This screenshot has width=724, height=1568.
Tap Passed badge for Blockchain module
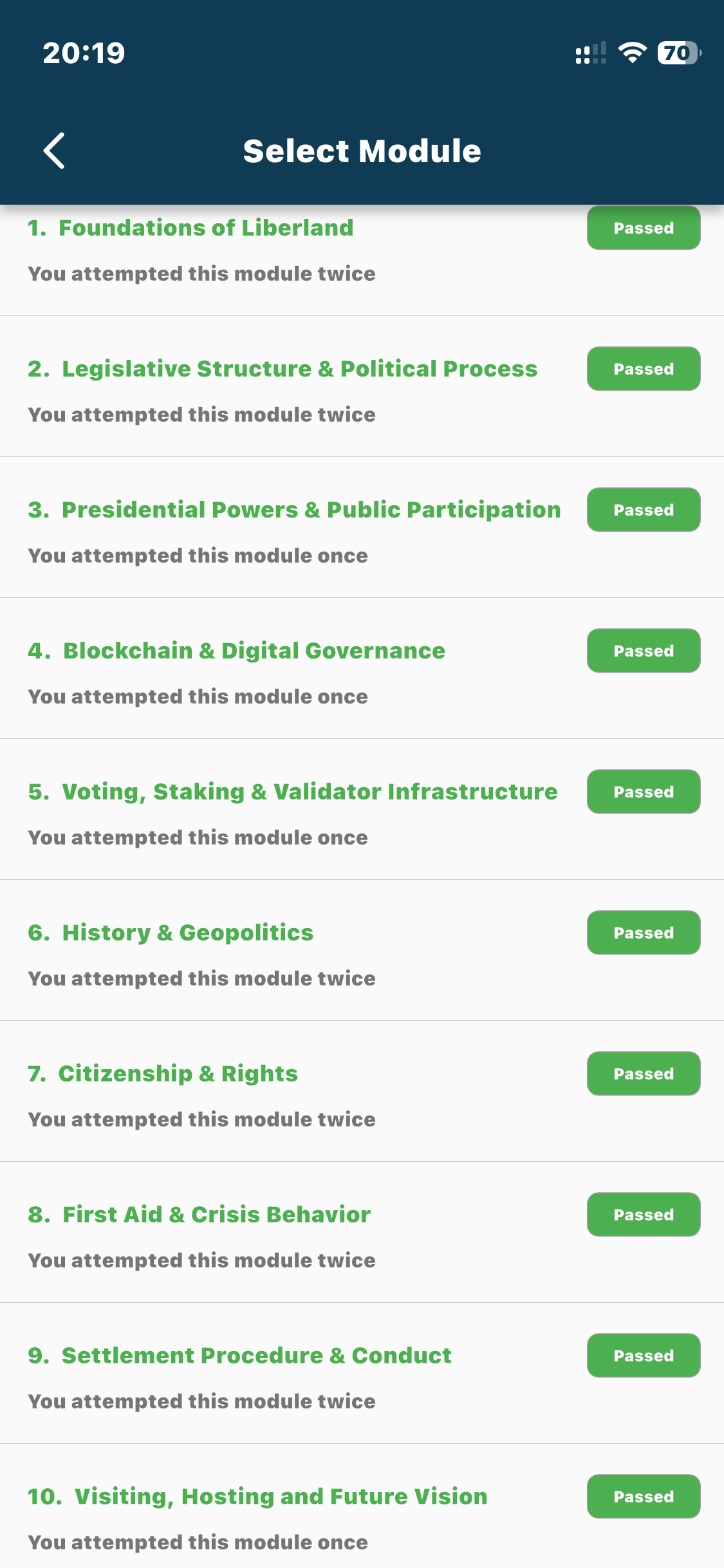(644, 651)
